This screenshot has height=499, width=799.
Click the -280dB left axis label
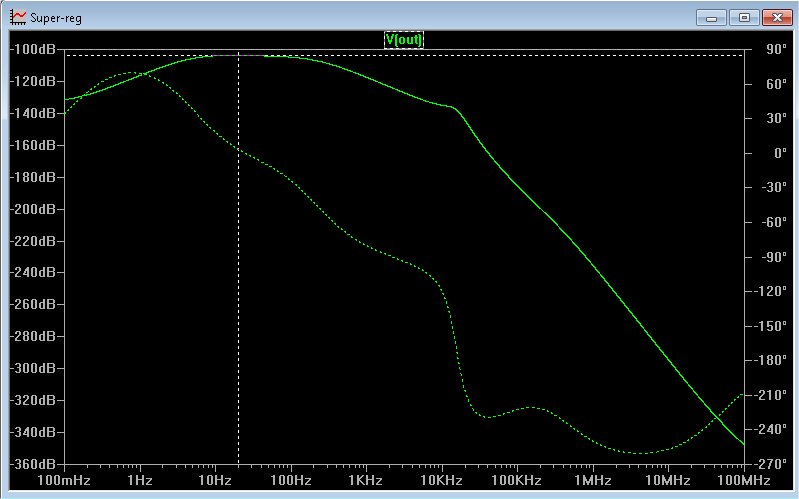coord(33,336)
